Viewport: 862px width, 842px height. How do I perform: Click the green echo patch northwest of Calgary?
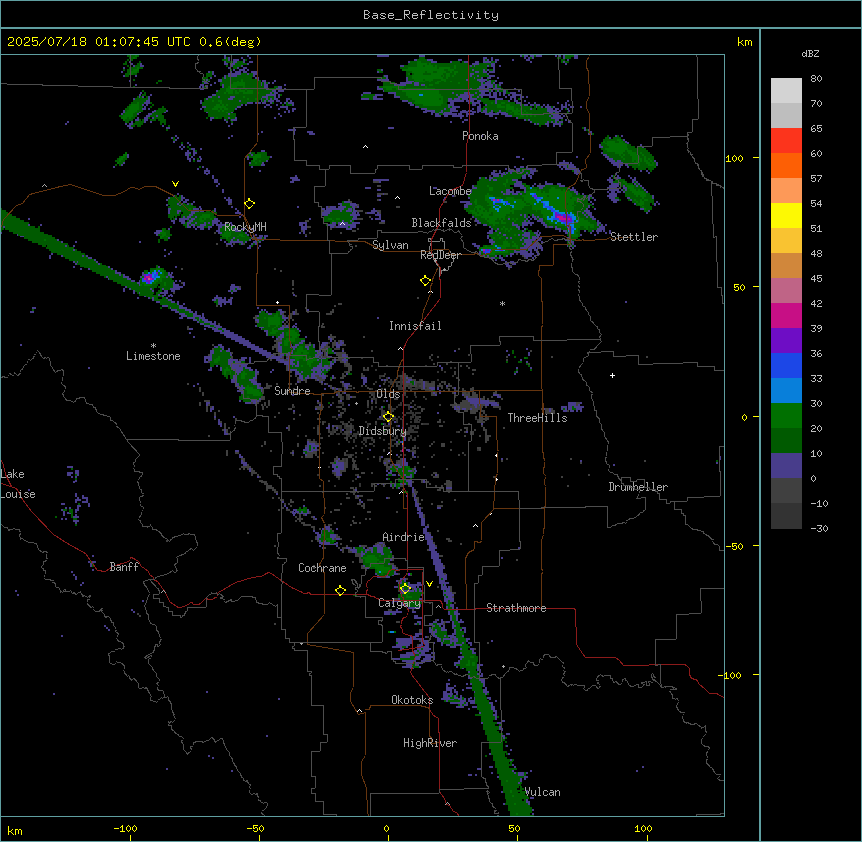376,558
